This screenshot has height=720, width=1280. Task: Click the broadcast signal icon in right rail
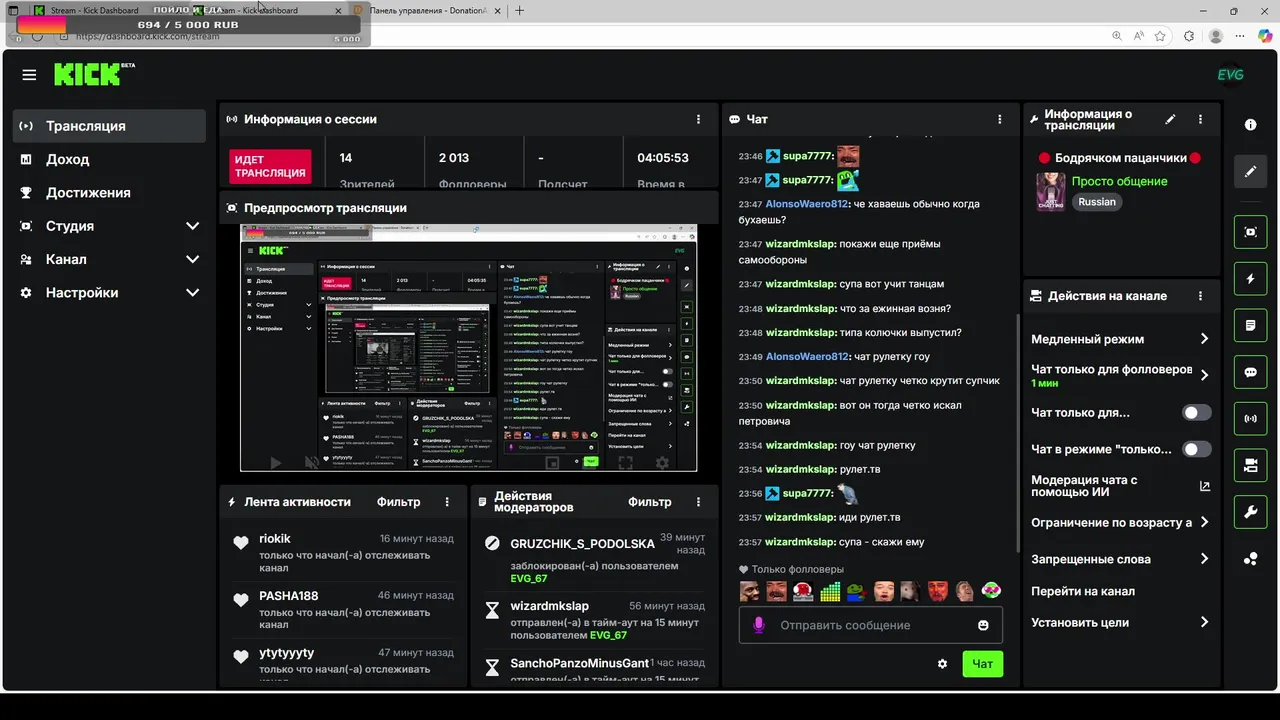point(1250,418)
